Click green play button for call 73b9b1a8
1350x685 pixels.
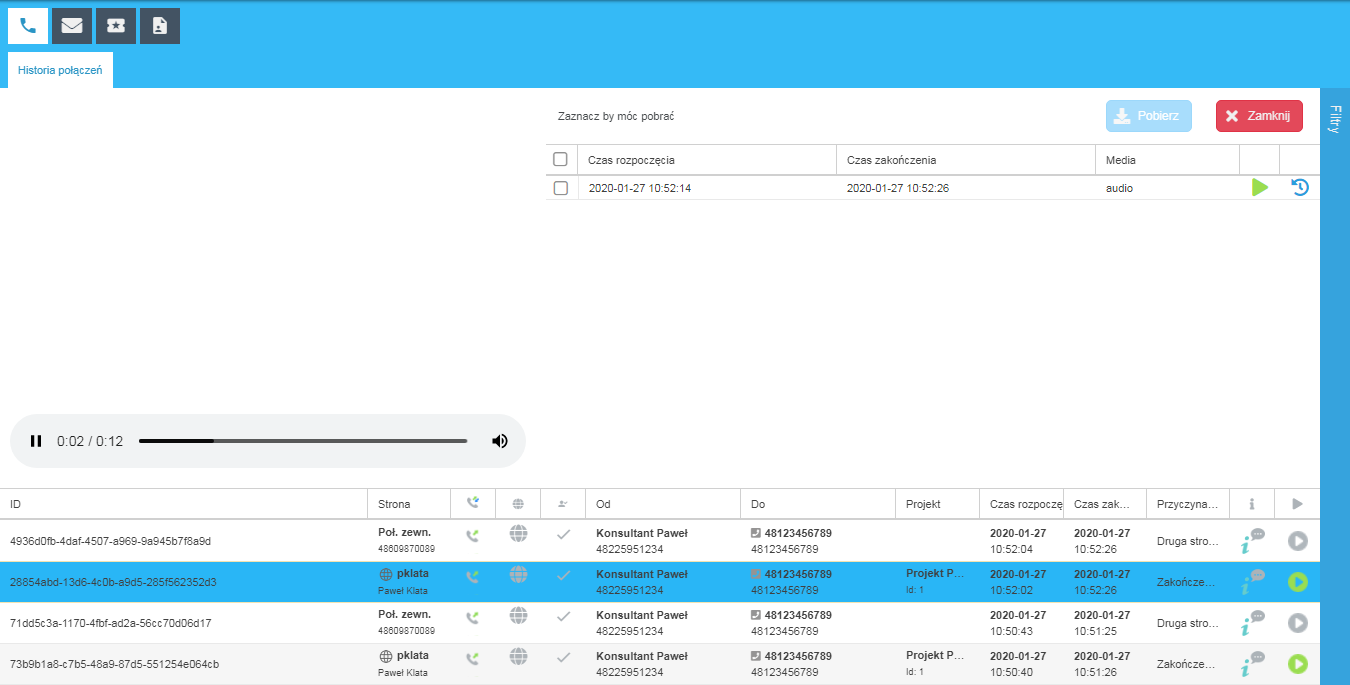1298,664
